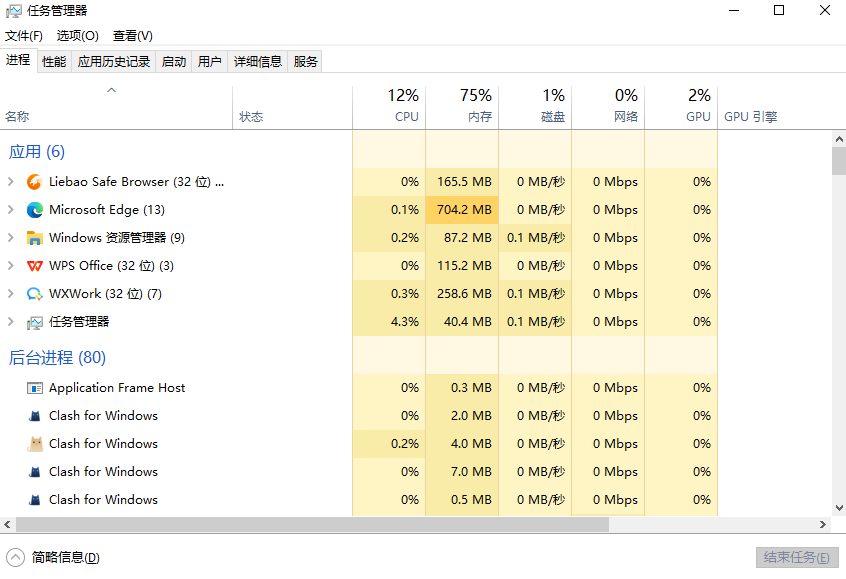Image resolution: width=846 pixels, height=579 pixels.
Task: Click the first Clash for Windows icon
Action: 35,416
